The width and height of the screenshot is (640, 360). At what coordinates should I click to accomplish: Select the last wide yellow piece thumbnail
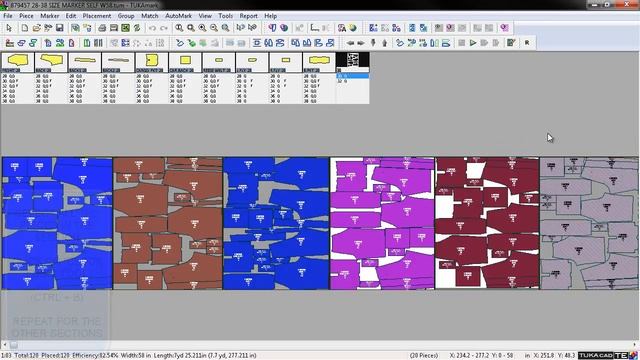319,62
